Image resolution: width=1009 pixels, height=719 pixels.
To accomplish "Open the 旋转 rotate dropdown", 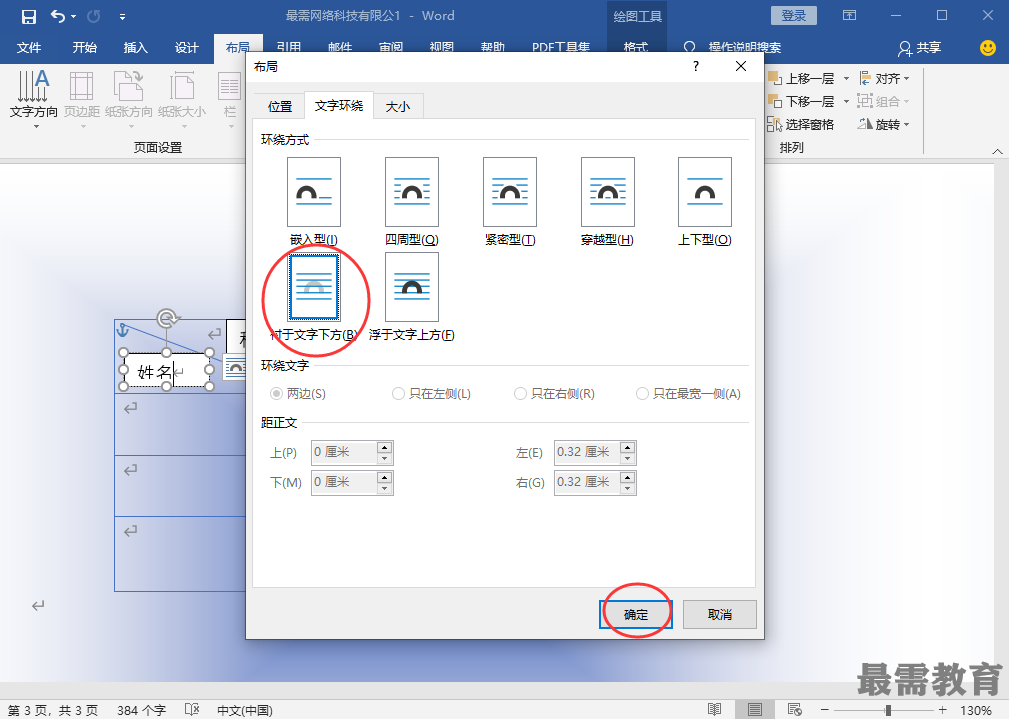I will pyautogui.click(x=884, y=124).
